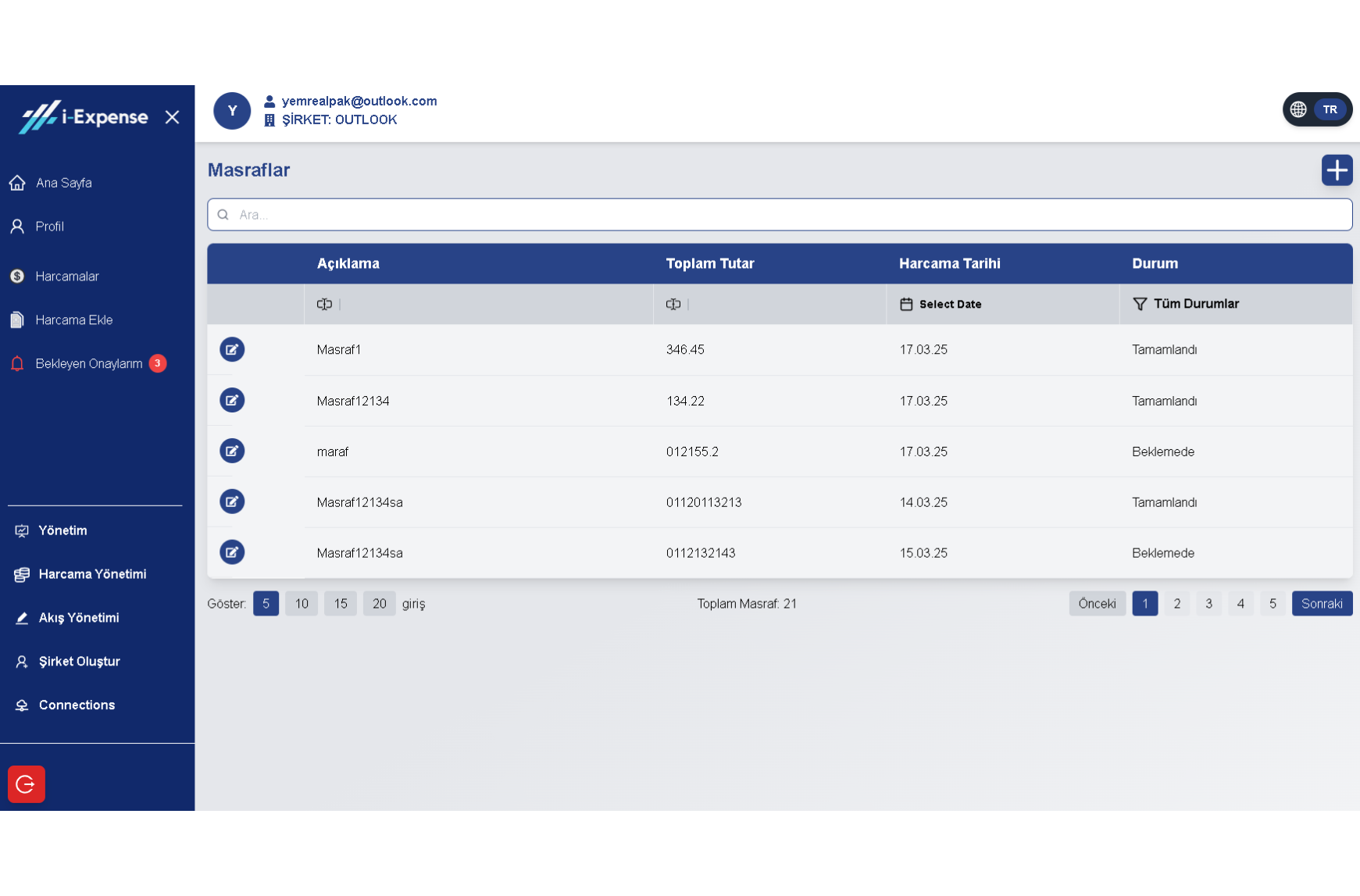Click the red logout icon
The height and width of the screenshot is (896, 1360).
[x=27, y=784]
